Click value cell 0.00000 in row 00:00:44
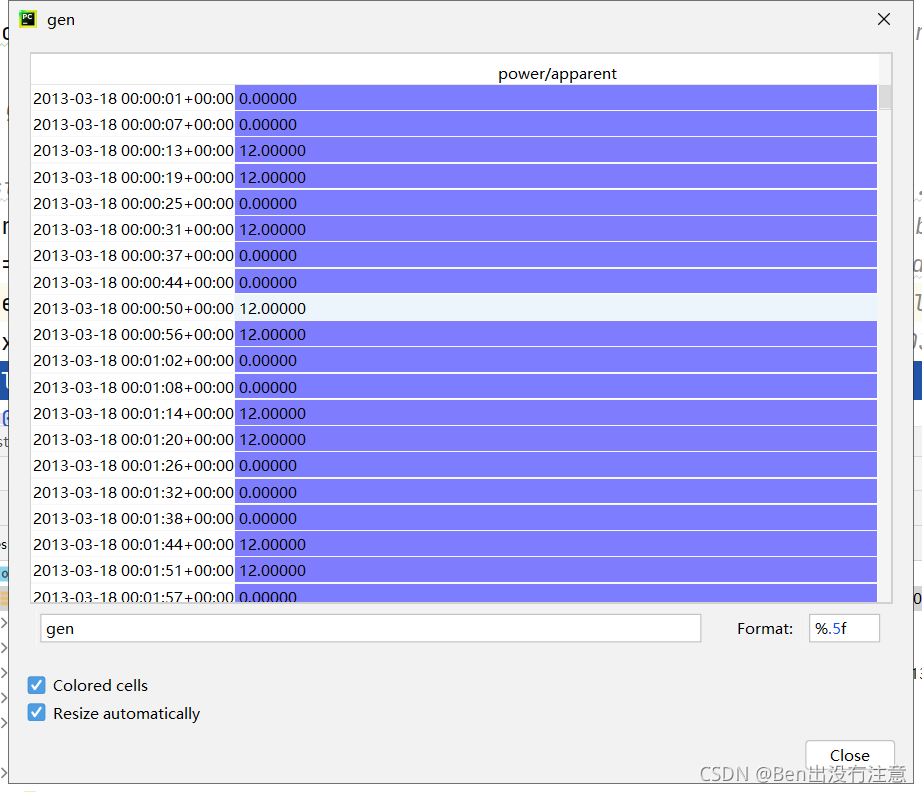922x792 pixels. (x=556, y=282)
